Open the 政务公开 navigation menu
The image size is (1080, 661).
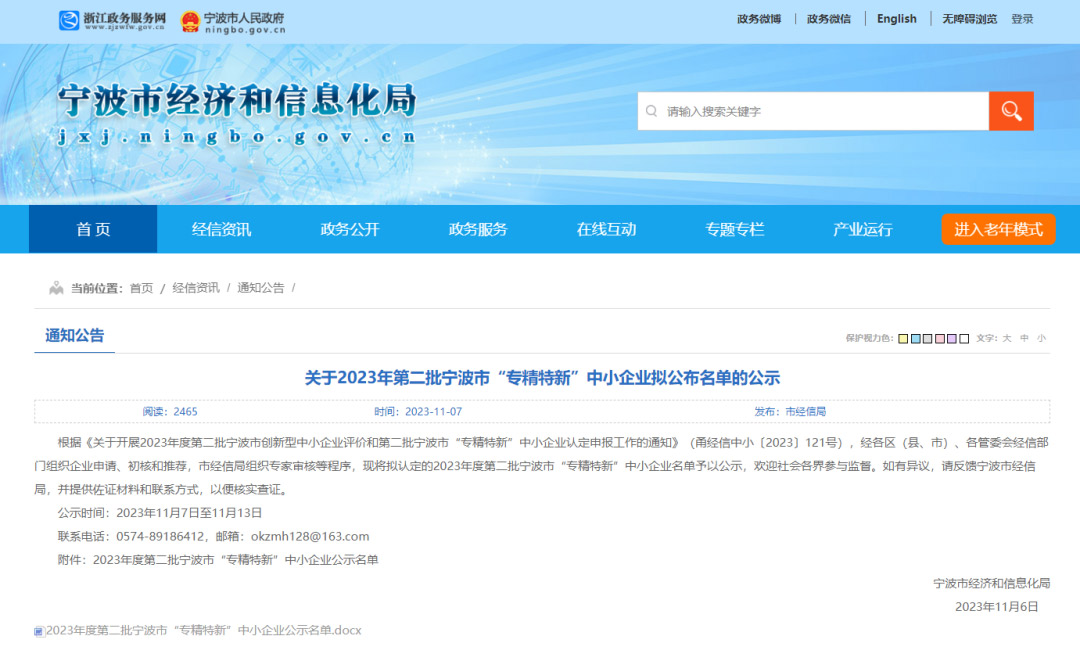(350, 230)
